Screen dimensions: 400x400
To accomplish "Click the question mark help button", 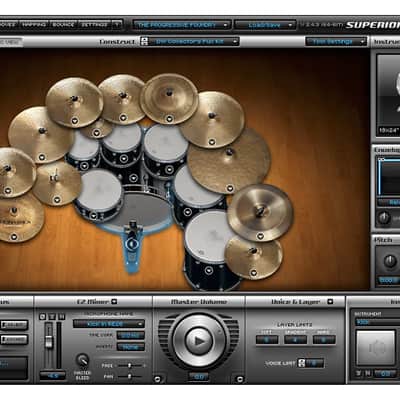I will pos(117,25).
